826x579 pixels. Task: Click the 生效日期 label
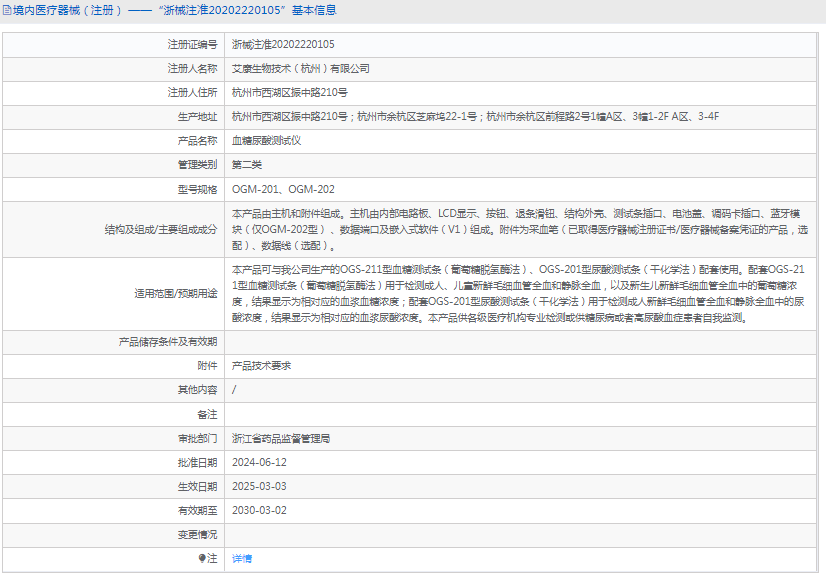197,487
